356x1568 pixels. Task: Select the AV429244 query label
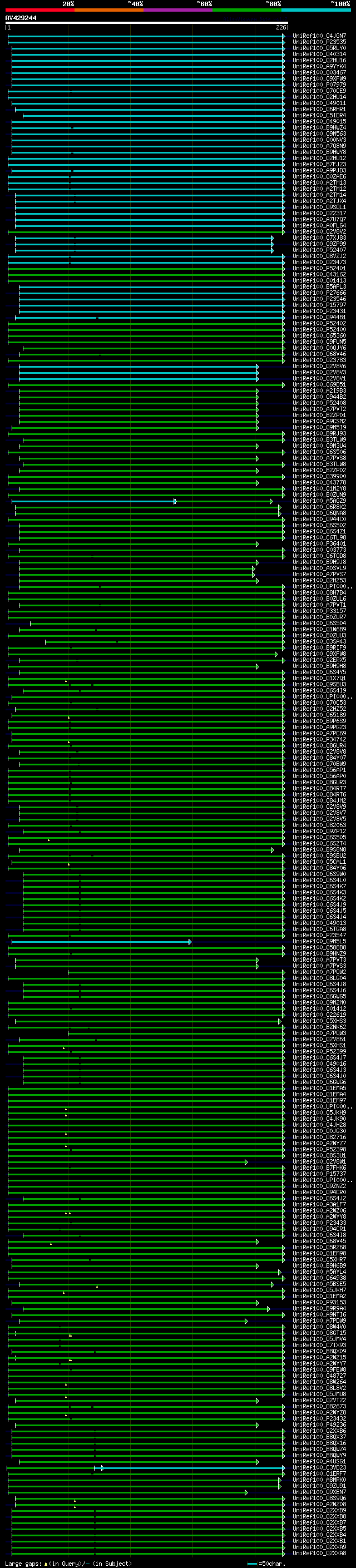tap(21, 18)
